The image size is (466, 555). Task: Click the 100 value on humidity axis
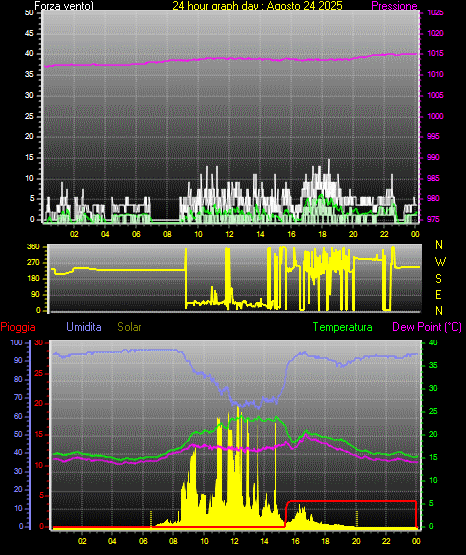tap(16, 343)
